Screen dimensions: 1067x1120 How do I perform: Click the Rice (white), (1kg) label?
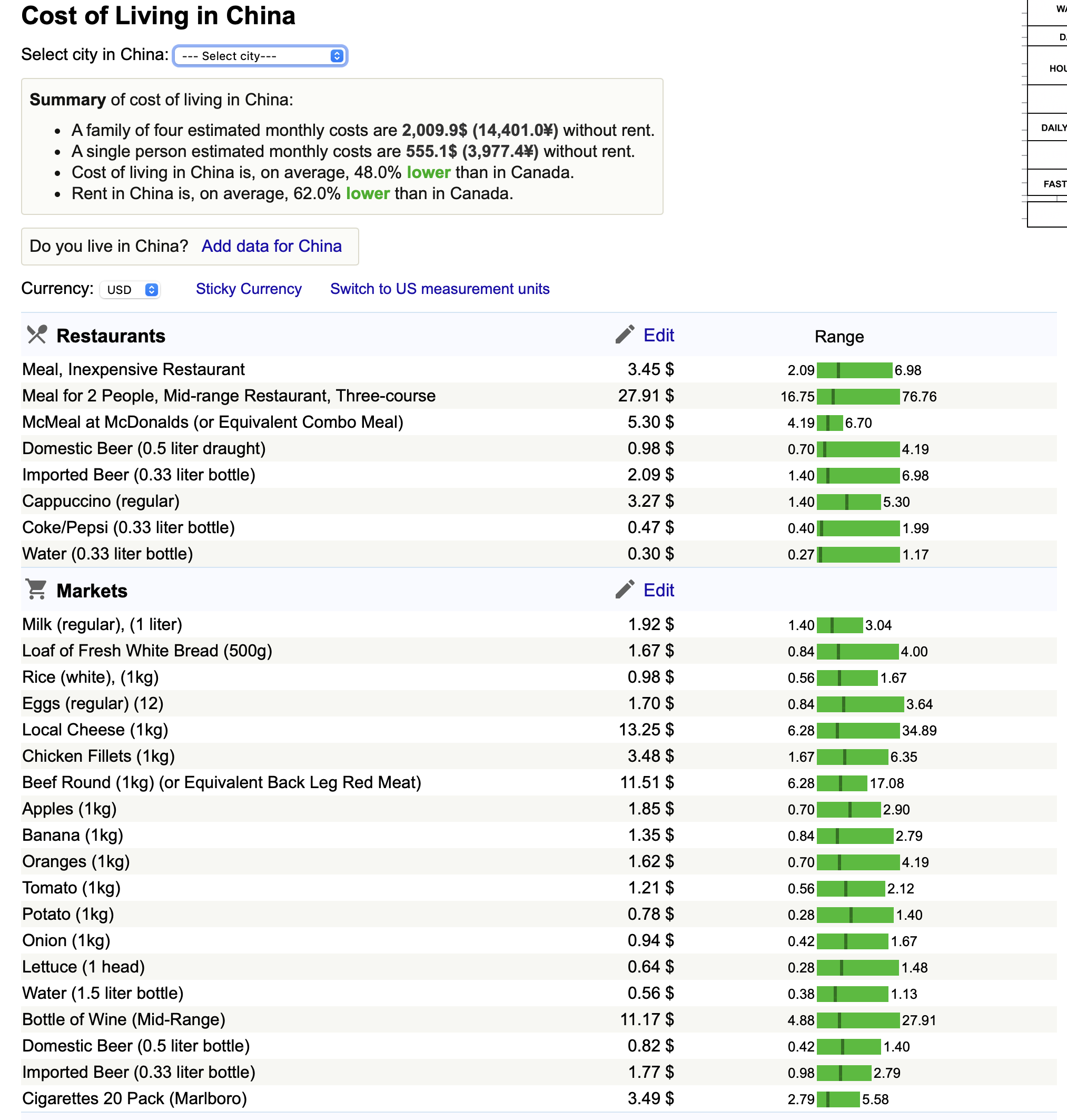pos(91,677)
